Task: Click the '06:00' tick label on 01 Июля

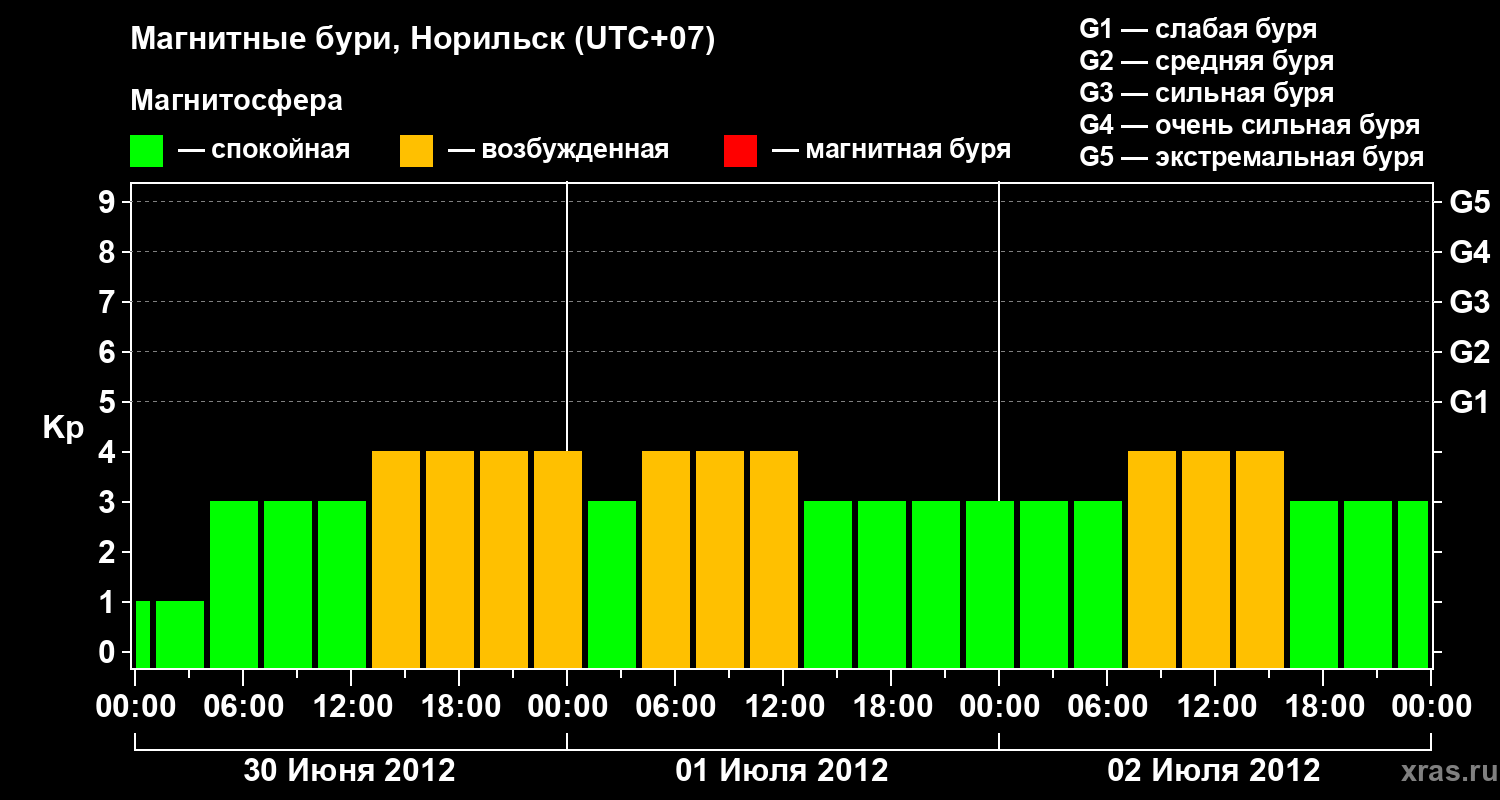Action: (x=674, y=707)
